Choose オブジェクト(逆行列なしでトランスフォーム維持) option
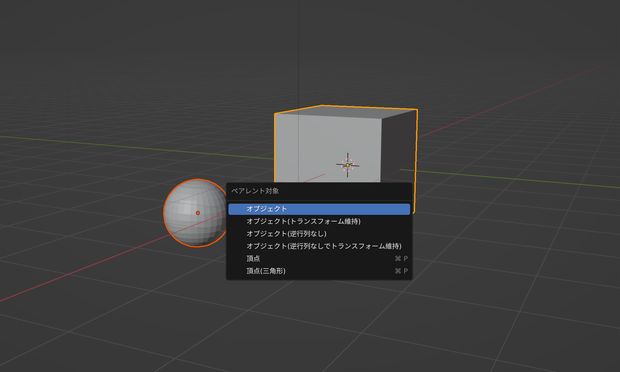Viewport: 620px width, 372px height. coord(319,246)
